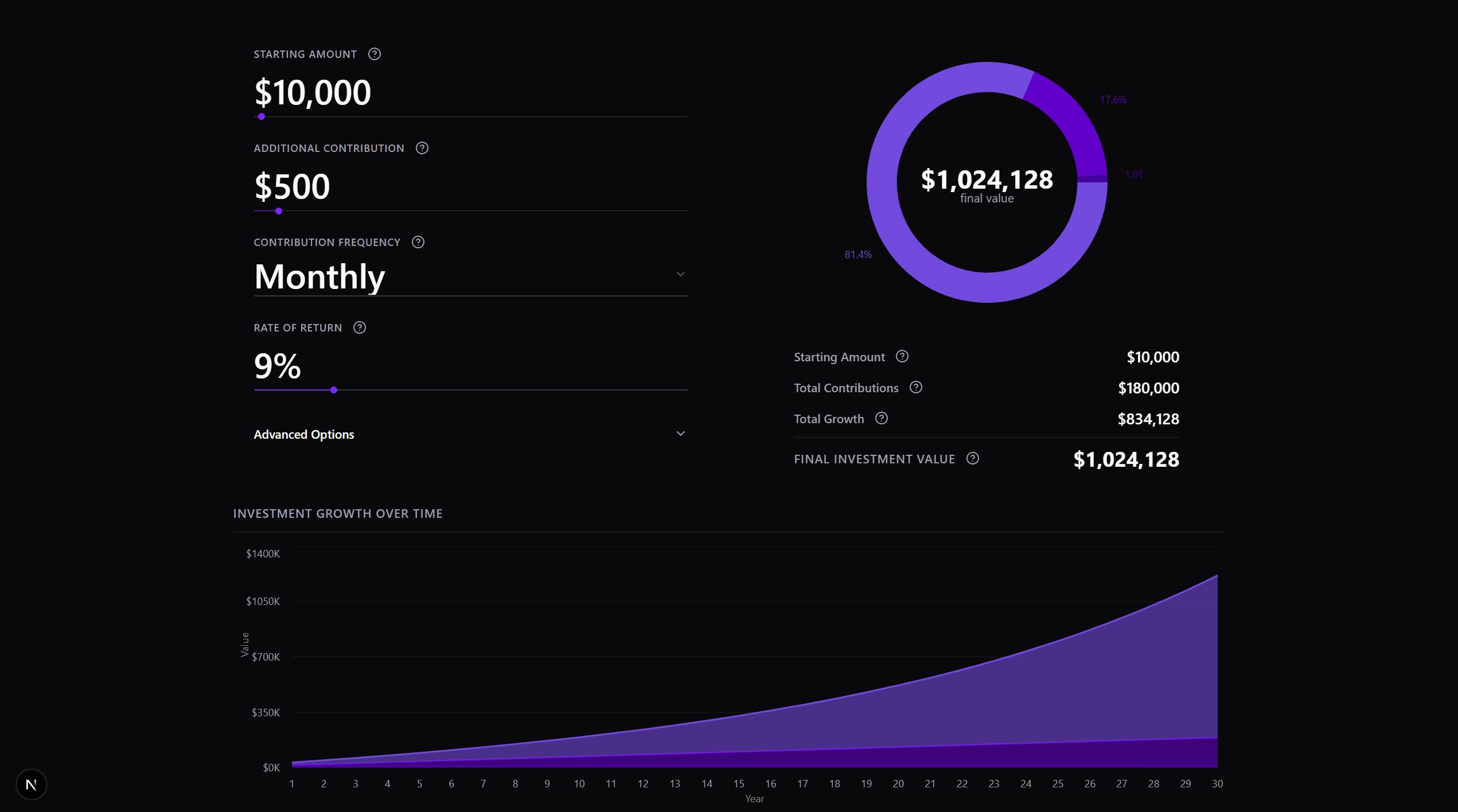This screenshot has height=812, width=1458.
Task: Click help icon beside summary Starting Amount row
Action: tap(902, 357)
